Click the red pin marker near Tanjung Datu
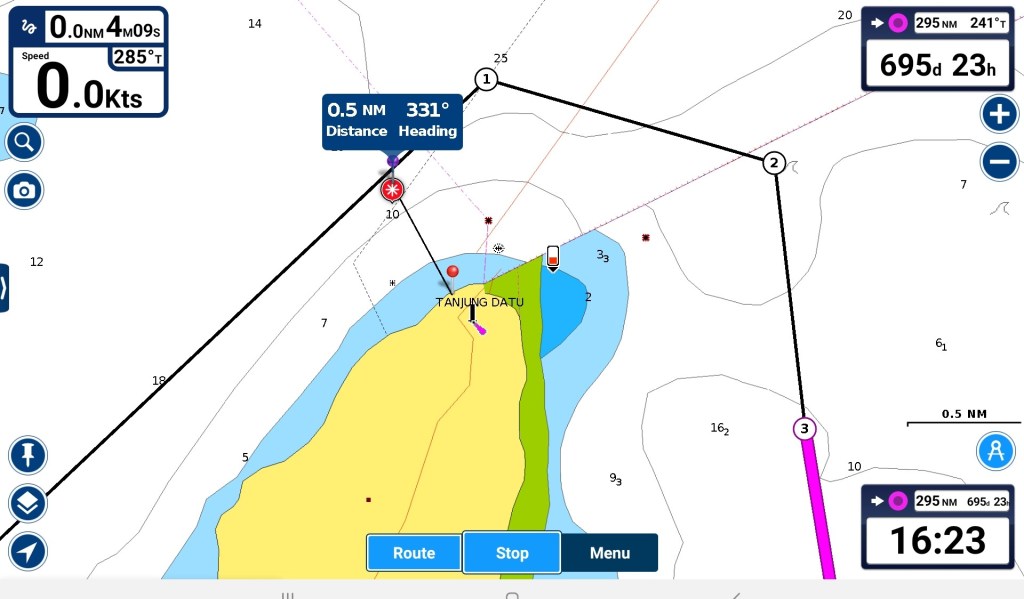The width and height of the screenshot is (1024, 599). [x=453, y=272]
